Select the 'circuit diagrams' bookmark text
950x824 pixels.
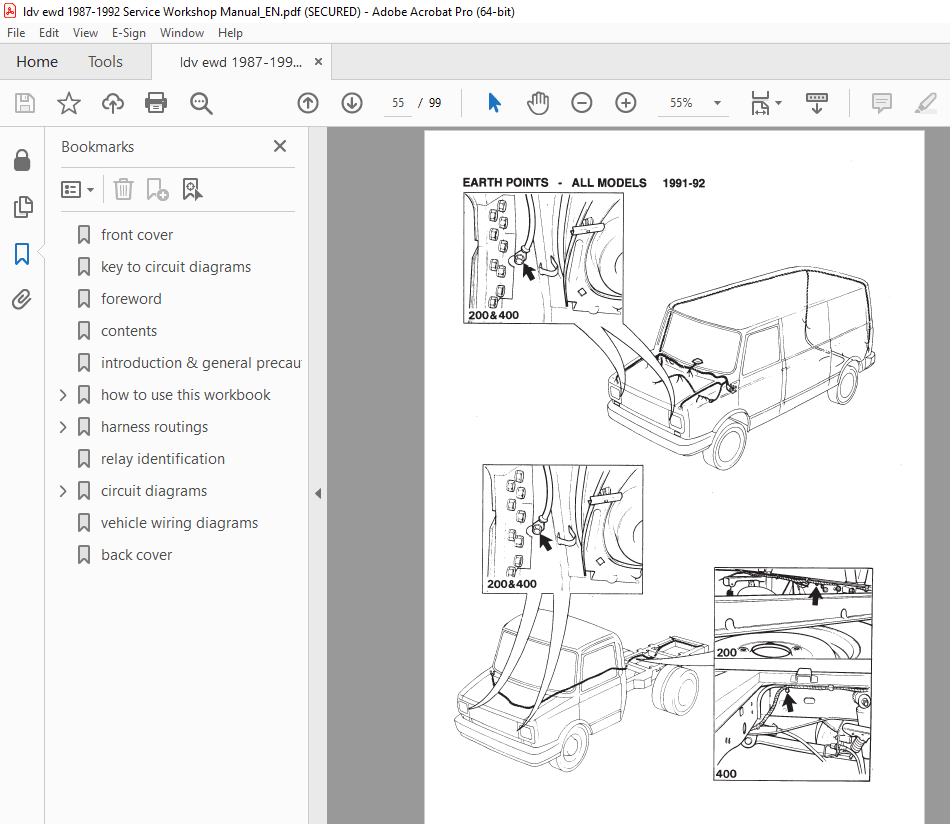pyautogui.click(x=154, y=491)
